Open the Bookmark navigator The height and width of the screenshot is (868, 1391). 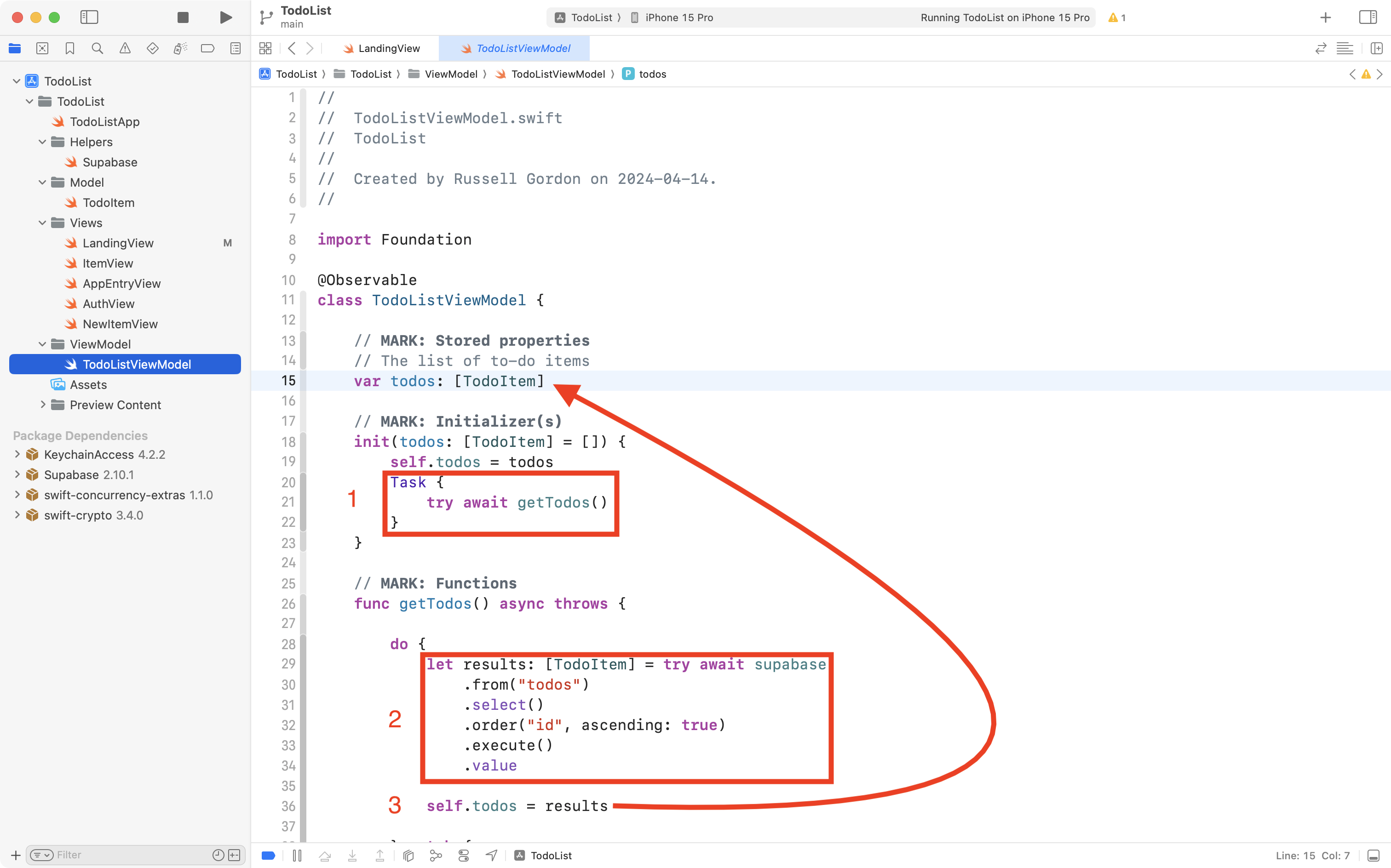tap(69, 48)
